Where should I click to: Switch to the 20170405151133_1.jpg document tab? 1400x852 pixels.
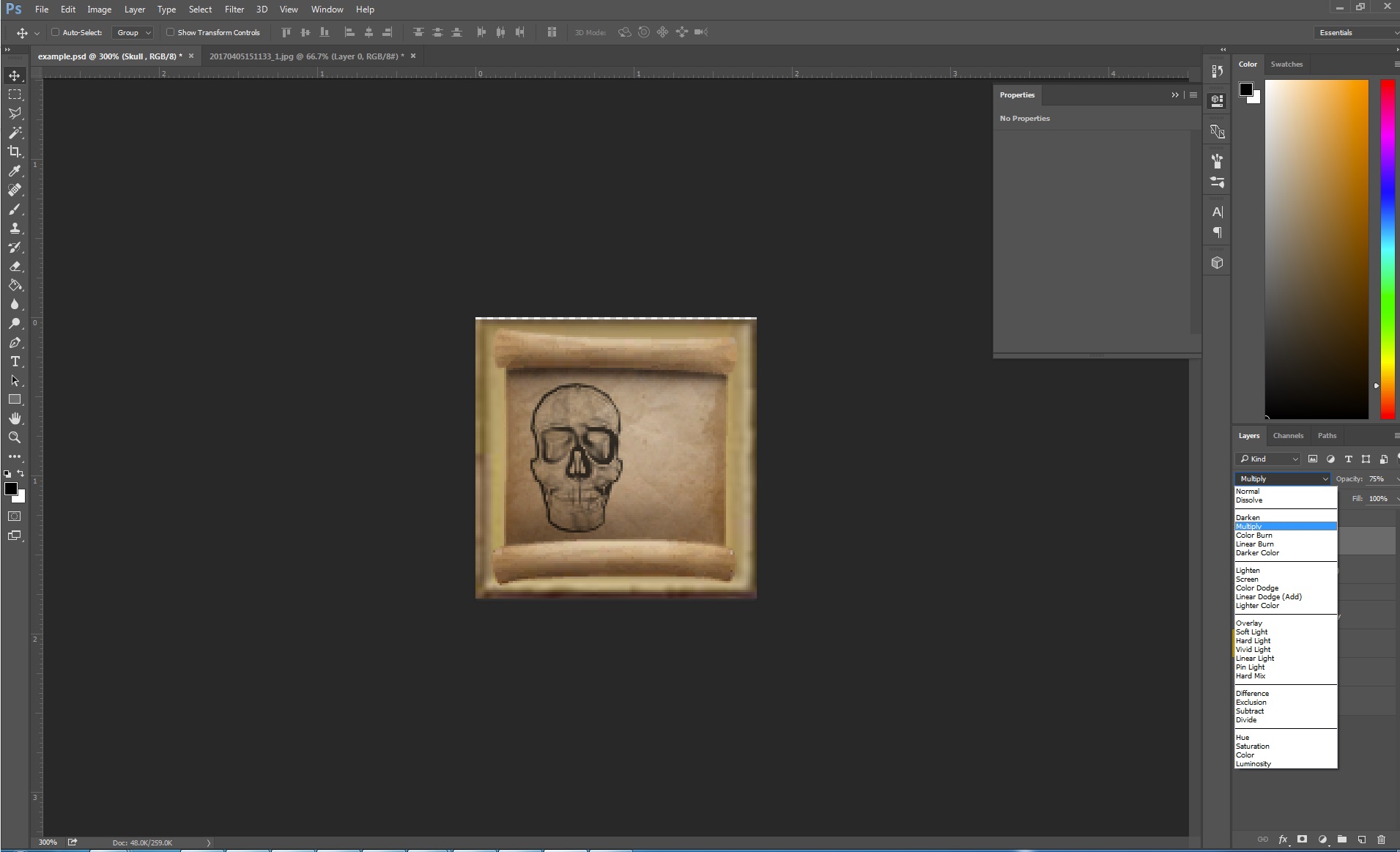click(x=306, y=56)
